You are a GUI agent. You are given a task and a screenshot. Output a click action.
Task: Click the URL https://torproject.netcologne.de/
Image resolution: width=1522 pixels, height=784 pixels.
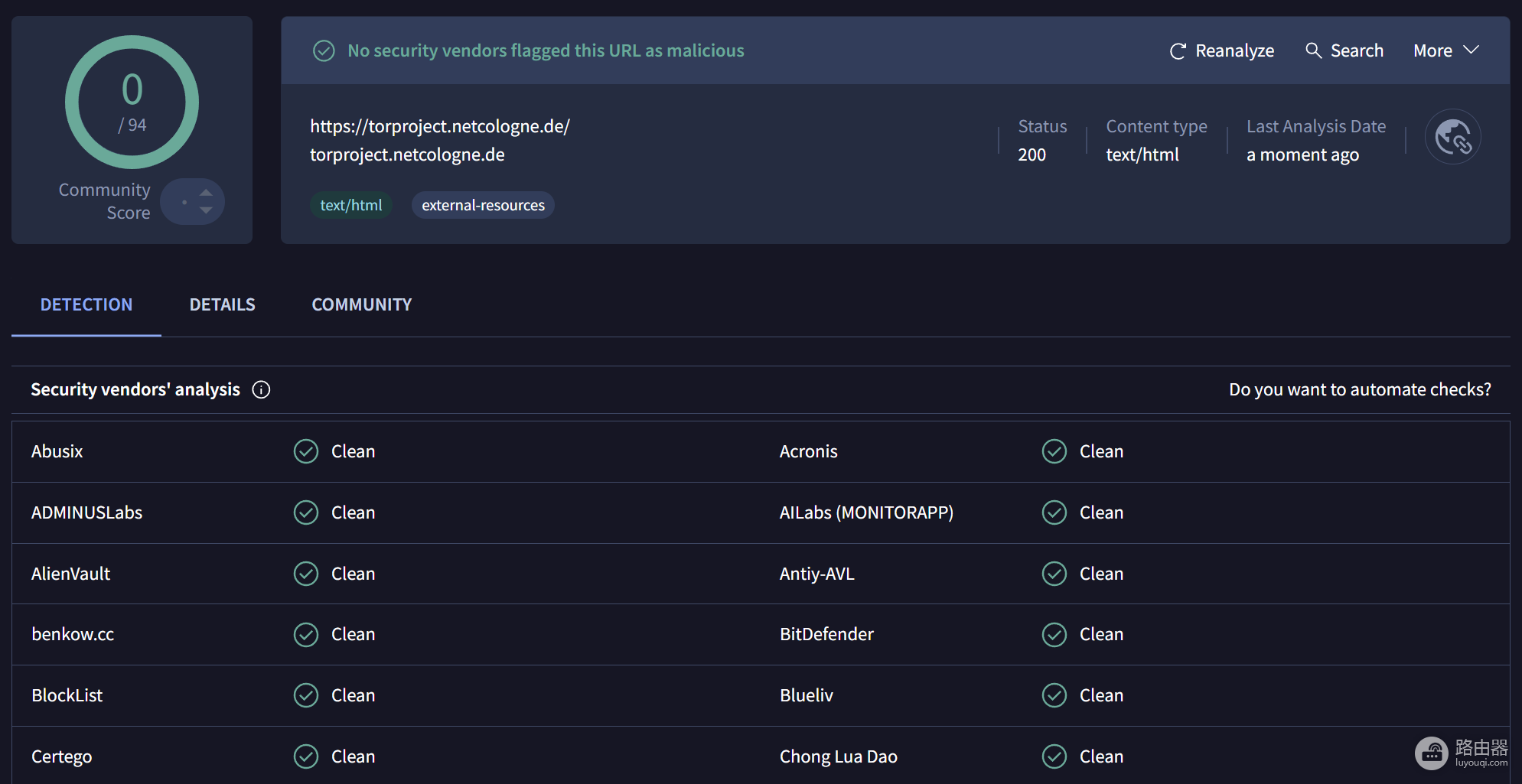click(440, 126)
